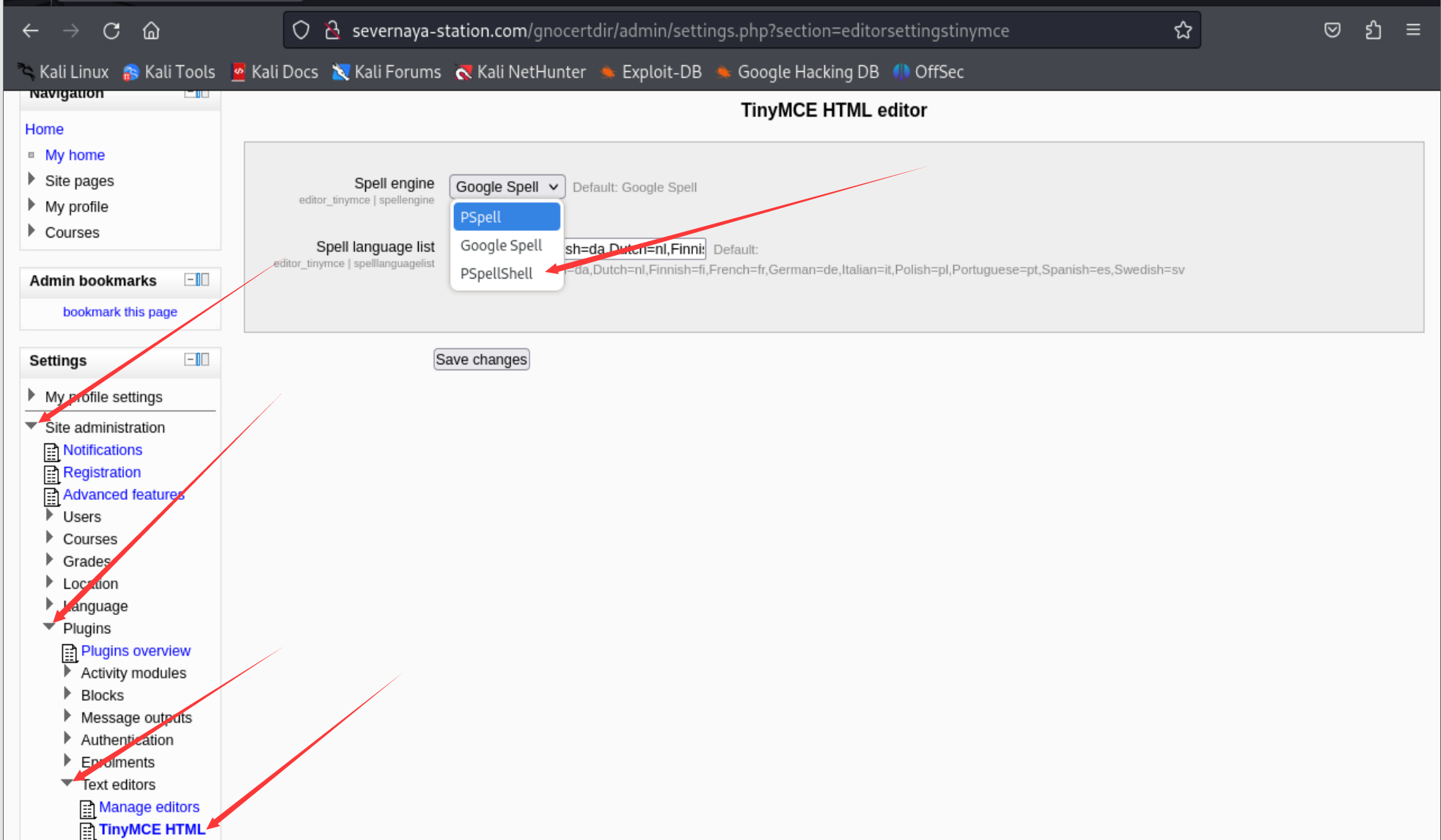
Task: Choose the PSpell option
Action: [x=481, y=217]
